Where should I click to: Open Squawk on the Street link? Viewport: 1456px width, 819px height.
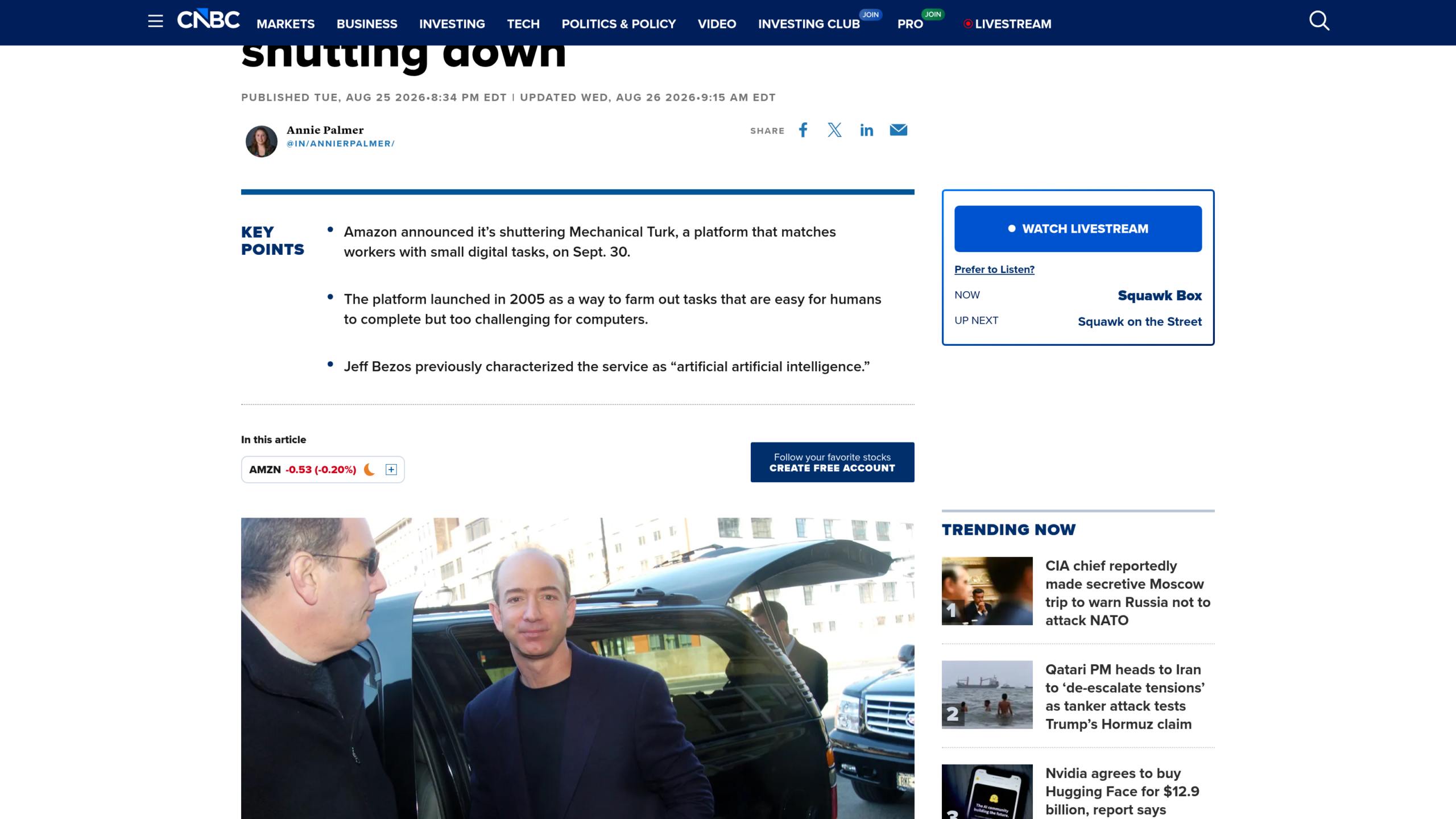pyautogui.click(x=1140, y=321)
